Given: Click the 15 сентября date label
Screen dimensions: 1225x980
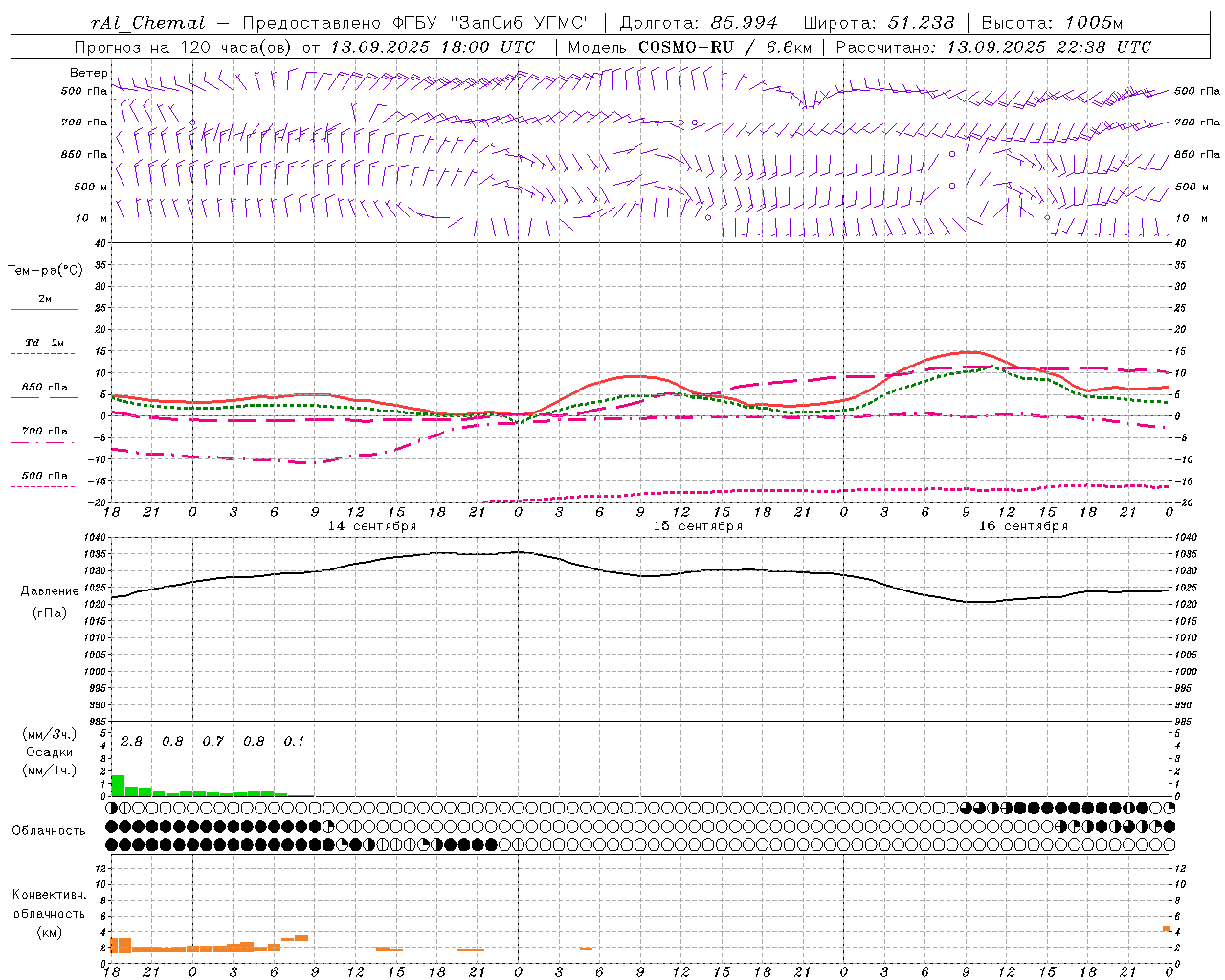Looking at the screenshot, I should tap(698, 526).
